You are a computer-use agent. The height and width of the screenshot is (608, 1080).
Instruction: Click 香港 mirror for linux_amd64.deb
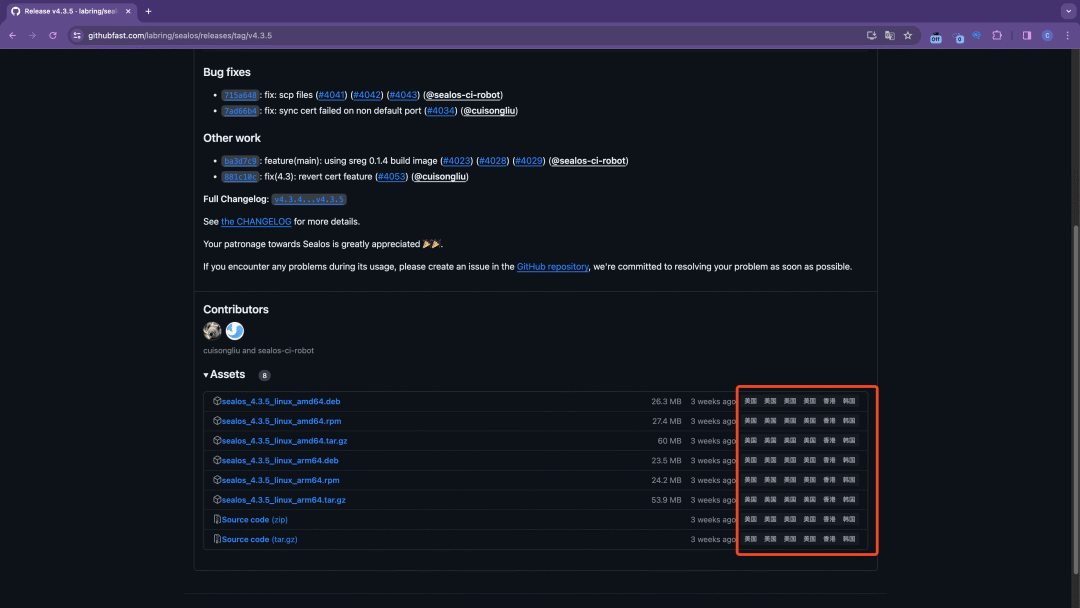[x=829, y=401]
